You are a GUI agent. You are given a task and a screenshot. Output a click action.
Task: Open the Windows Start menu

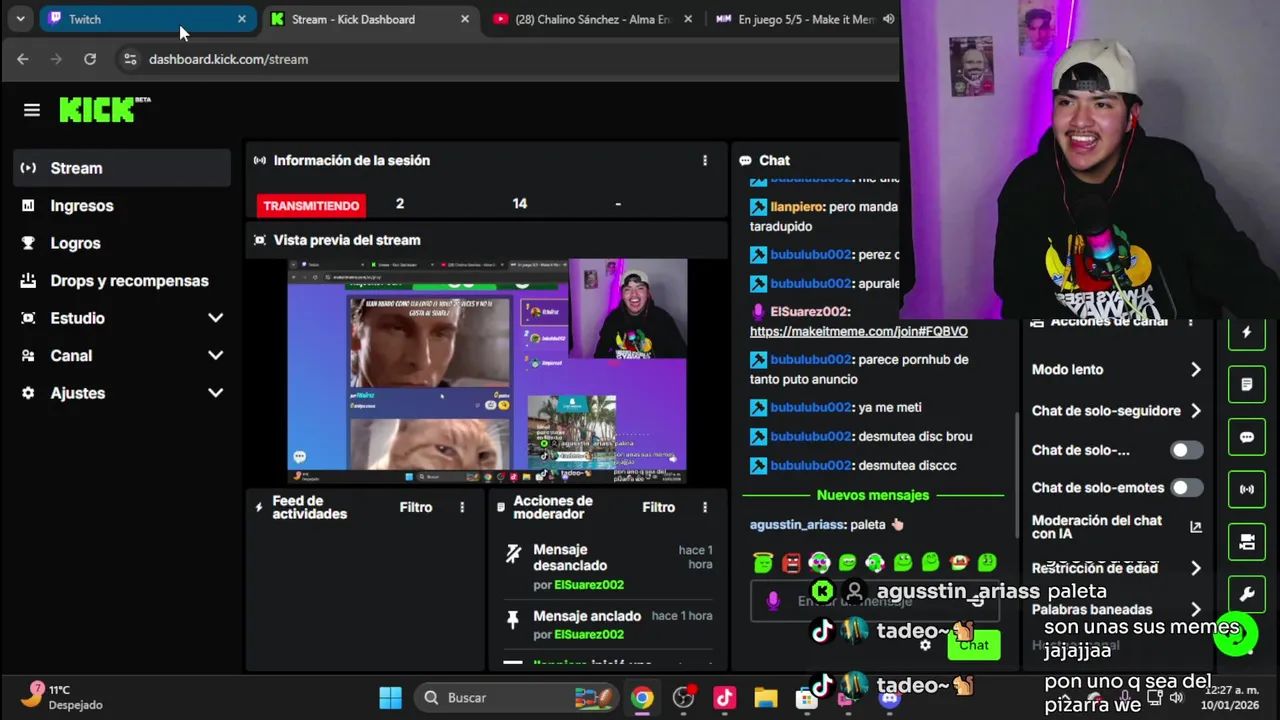pos(391,698)
